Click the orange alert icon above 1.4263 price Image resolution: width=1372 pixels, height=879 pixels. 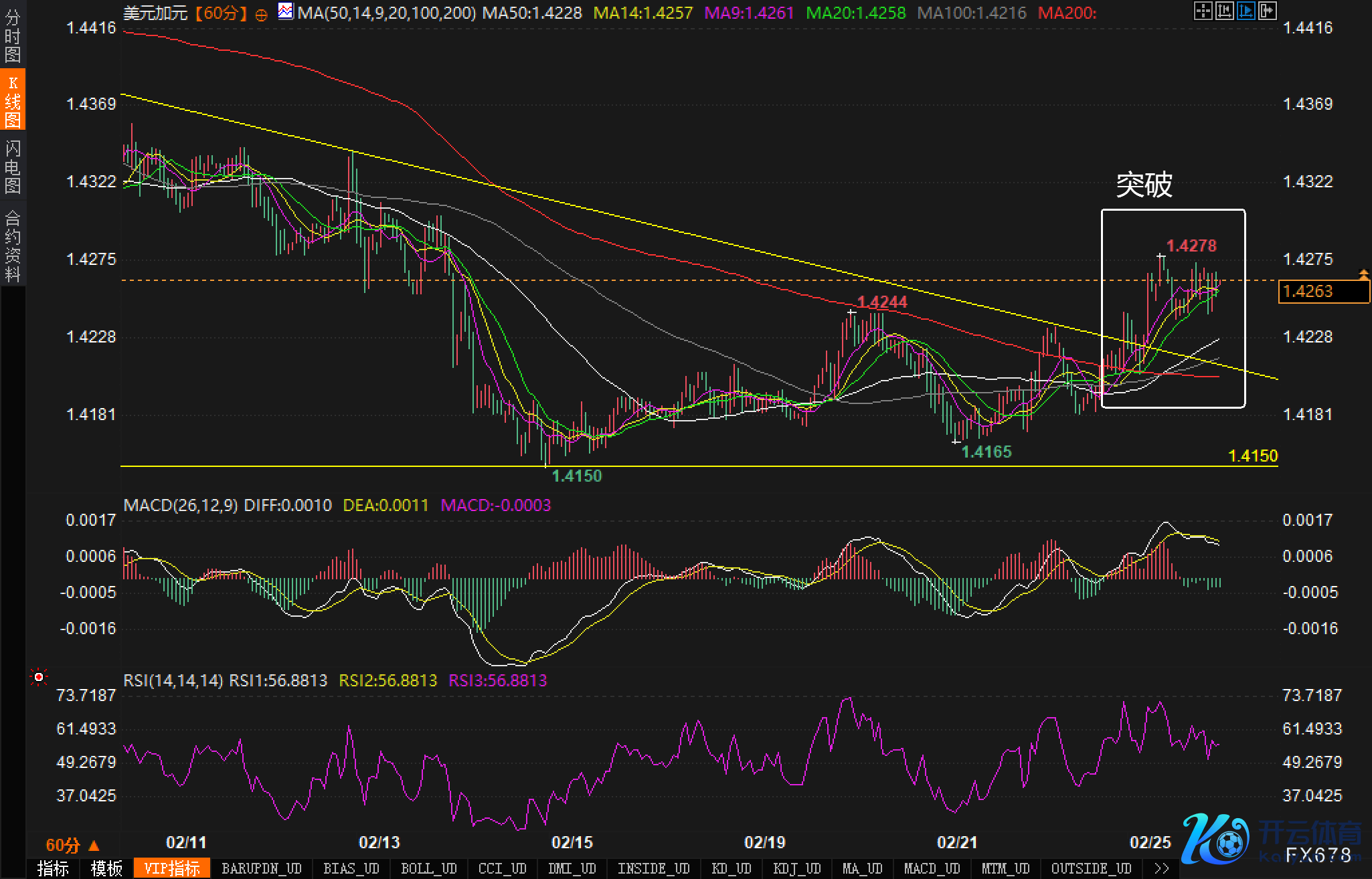click(1363, 274)
